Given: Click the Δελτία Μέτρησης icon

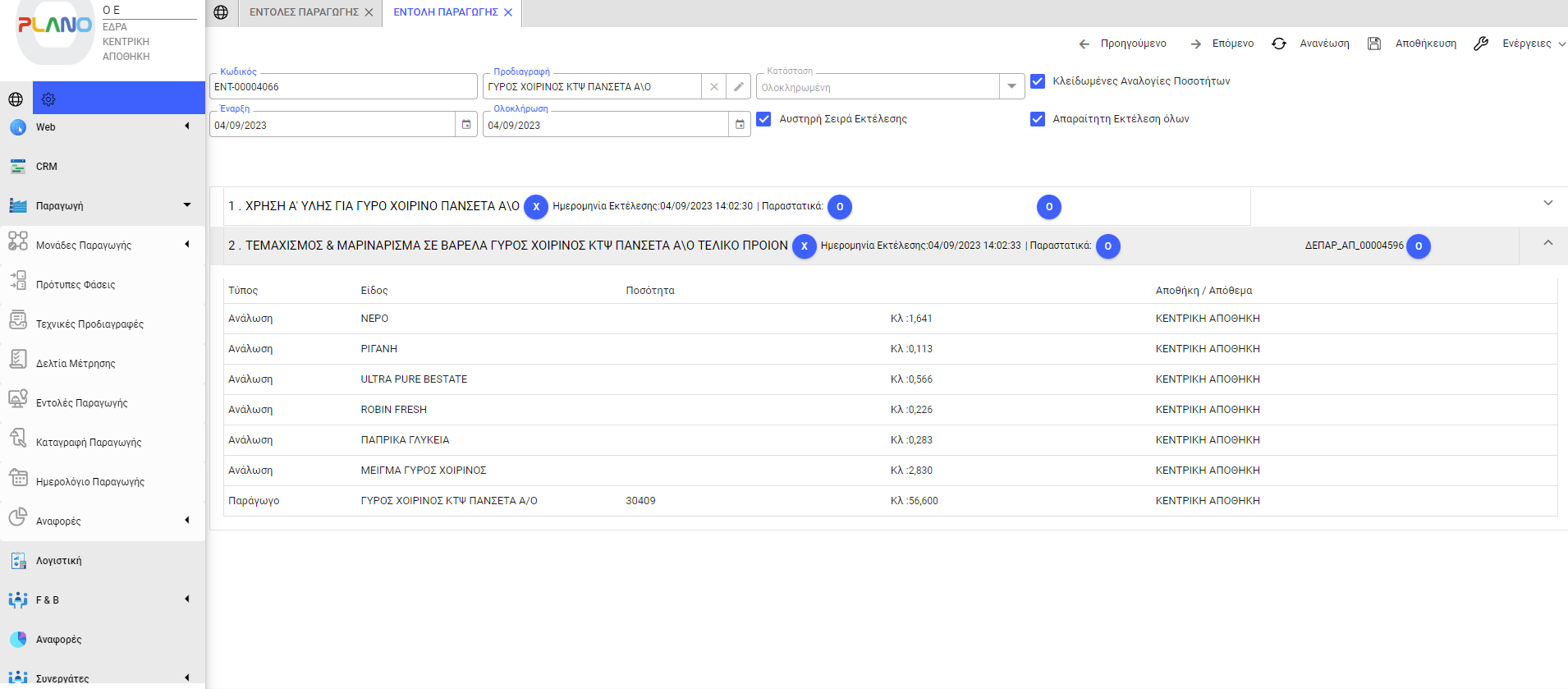Looking at the screenshot, I should (x=18, y=359).
